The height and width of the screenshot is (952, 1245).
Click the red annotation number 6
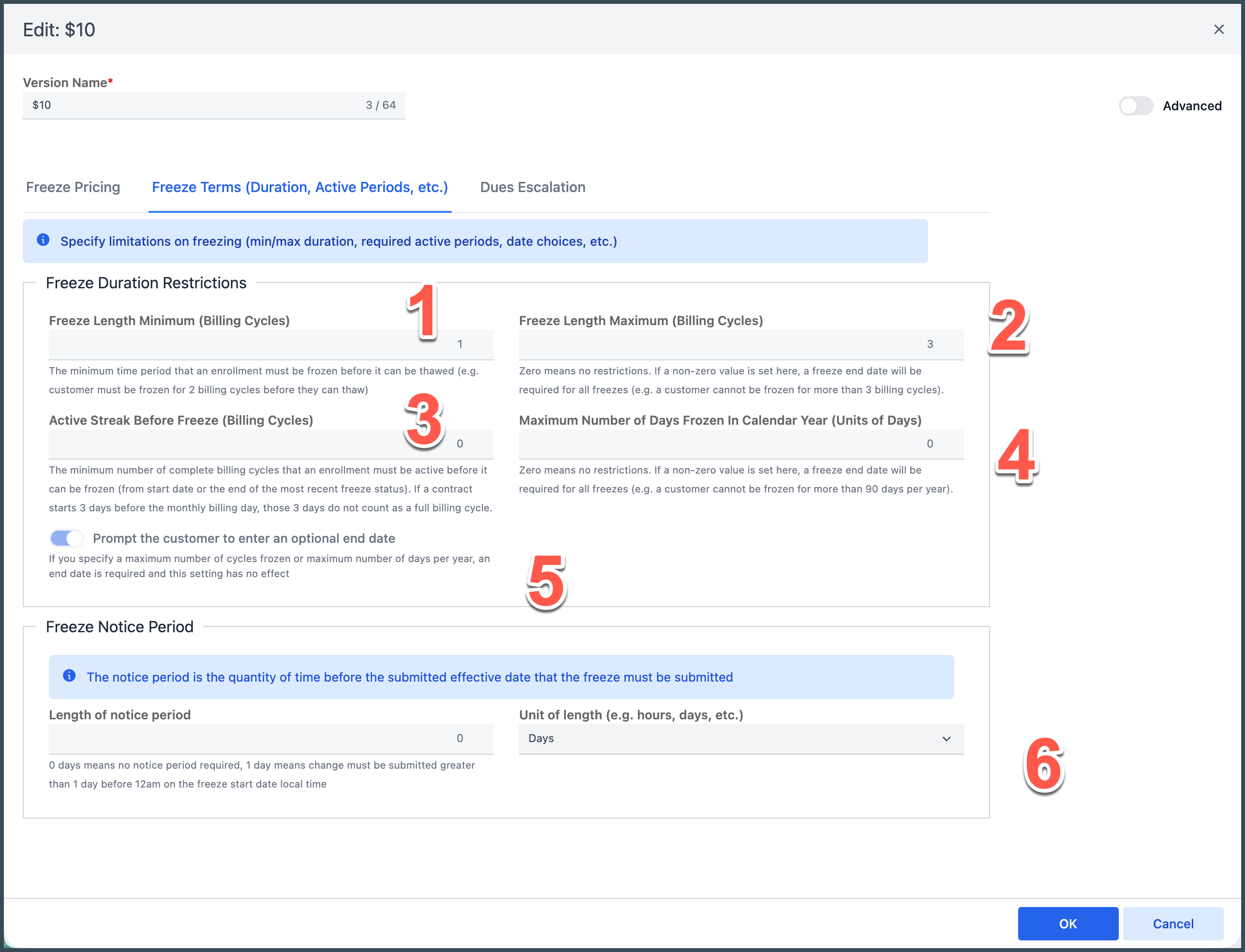(x=1044, y=765)
